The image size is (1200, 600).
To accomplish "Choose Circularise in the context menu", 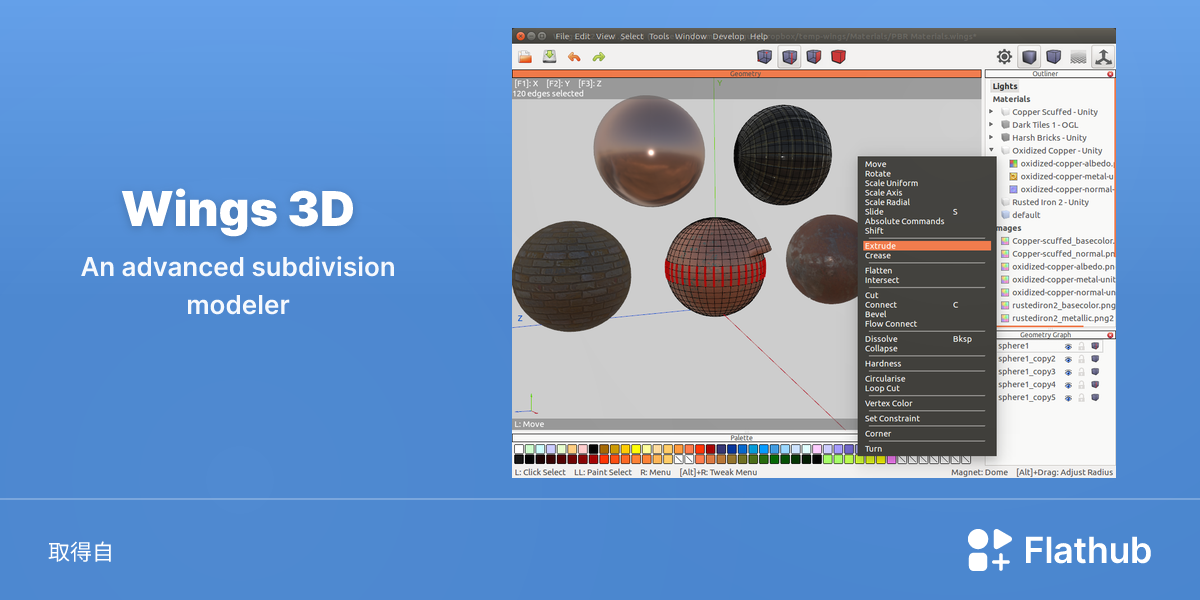I will pos(885,379).
